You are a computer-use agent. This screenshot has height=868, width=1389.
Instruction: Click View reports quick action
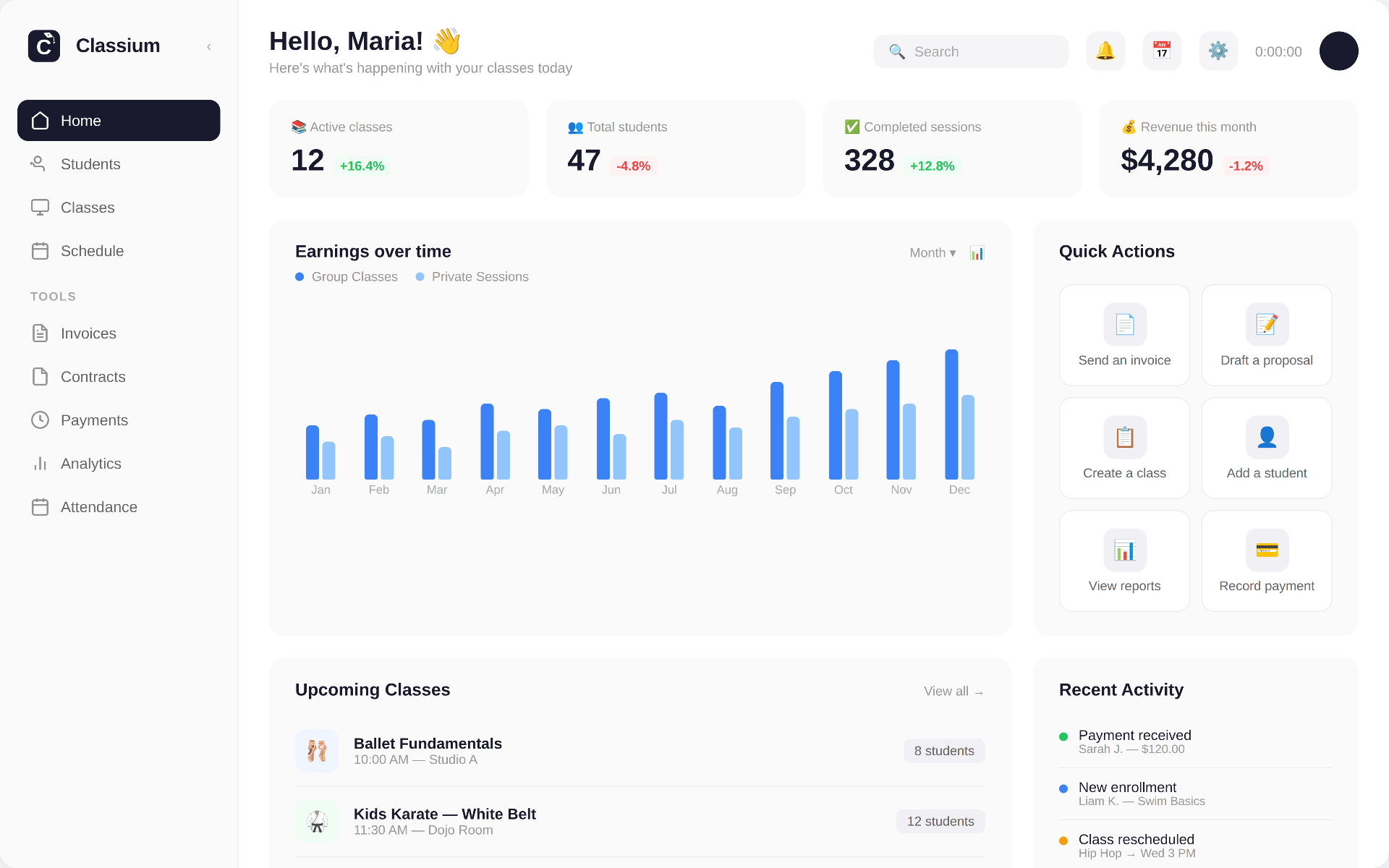click(1124, 561)
